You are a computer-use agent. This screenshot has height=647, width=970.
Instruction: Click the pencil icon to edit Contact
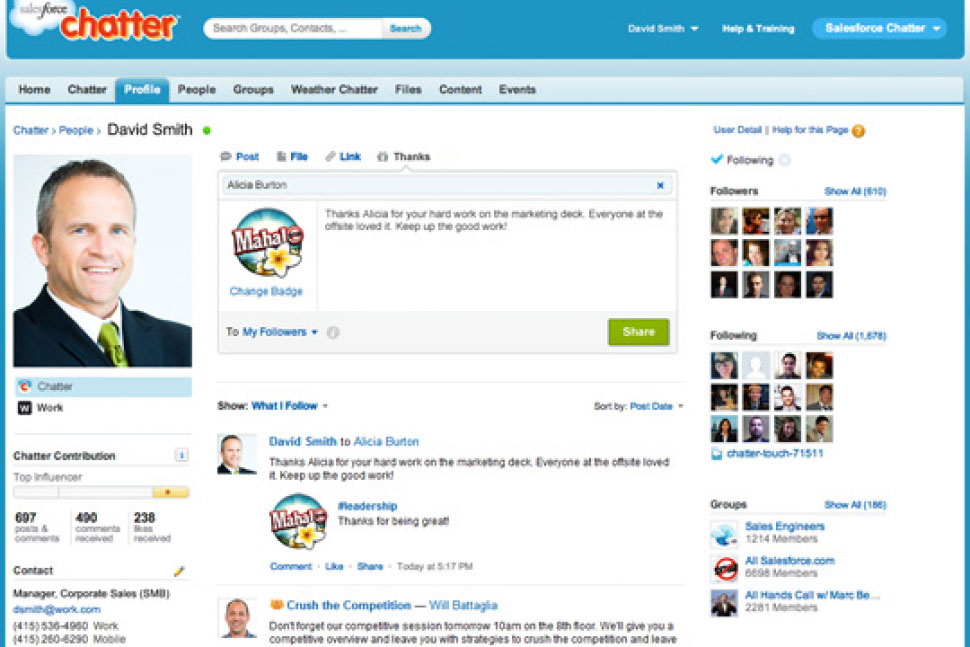point(179,571)
